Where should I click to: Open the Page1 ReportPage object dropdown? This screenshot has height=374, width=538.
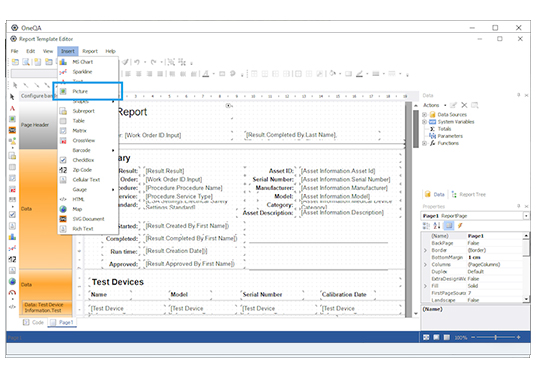point(526,216)
